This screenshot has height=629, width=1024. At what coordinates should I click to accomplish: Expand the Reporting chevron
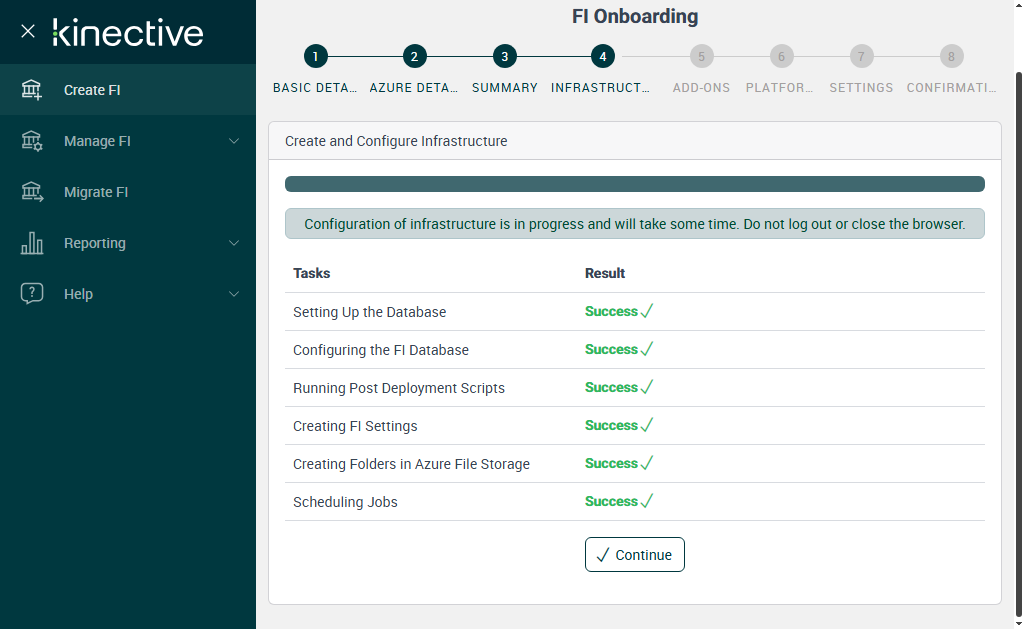coord(234,243)
